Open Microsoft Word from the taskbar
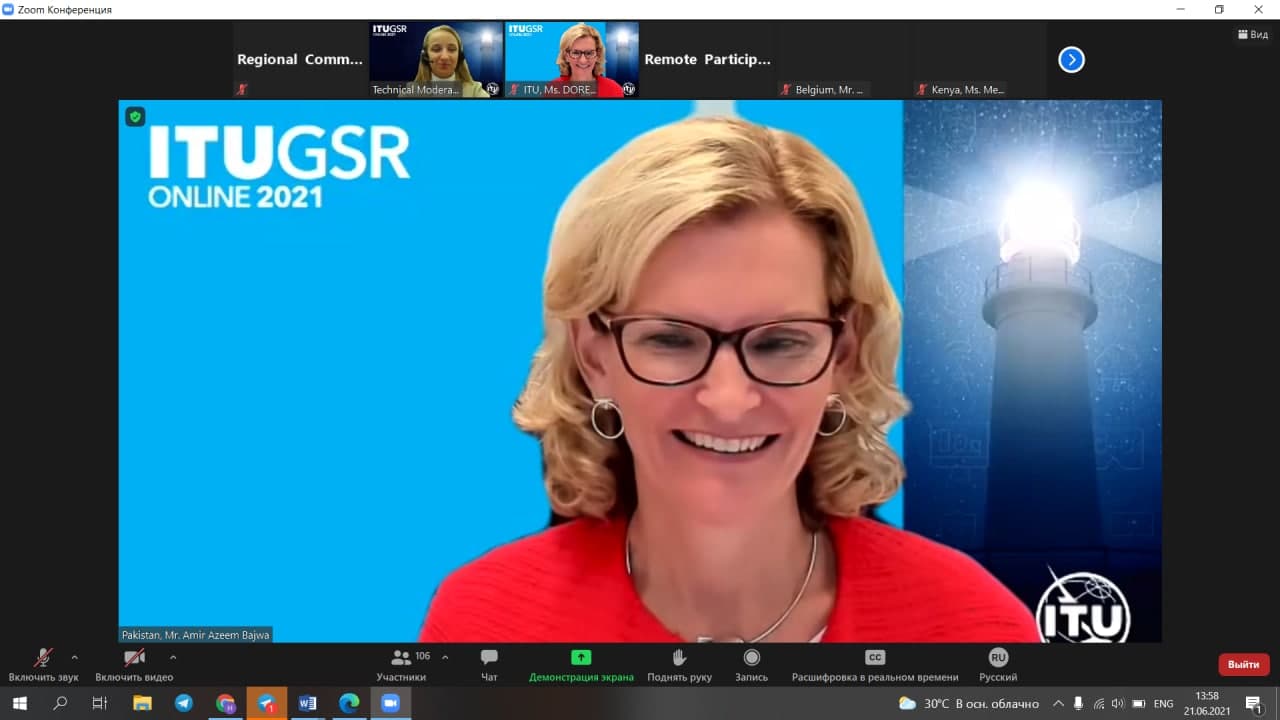 click(x=307, y=703)
